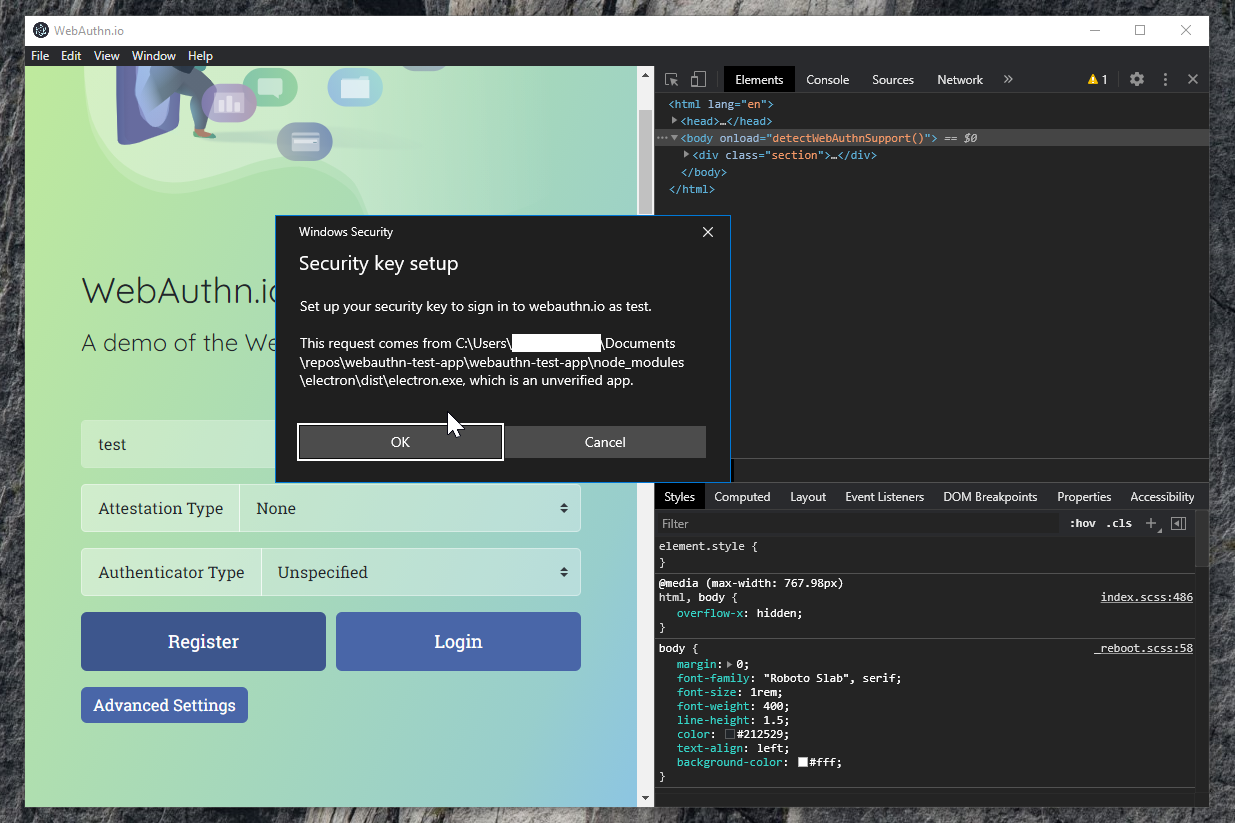Image resolution: width=1235 pixels, height=823 pixels.
Task: Open the new style rule plus icon
Action: (x=1151, y=523)
